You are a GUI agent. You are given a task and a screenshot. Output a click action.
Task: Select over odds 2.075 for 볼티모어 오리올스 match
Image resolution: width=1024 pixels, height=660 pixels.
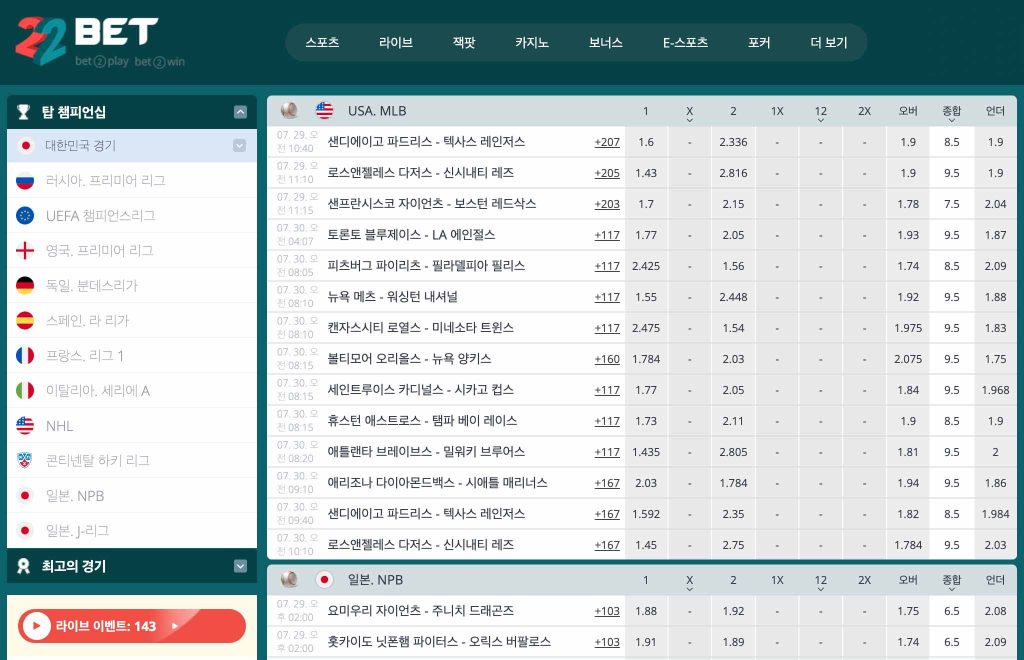coord(908,359)
